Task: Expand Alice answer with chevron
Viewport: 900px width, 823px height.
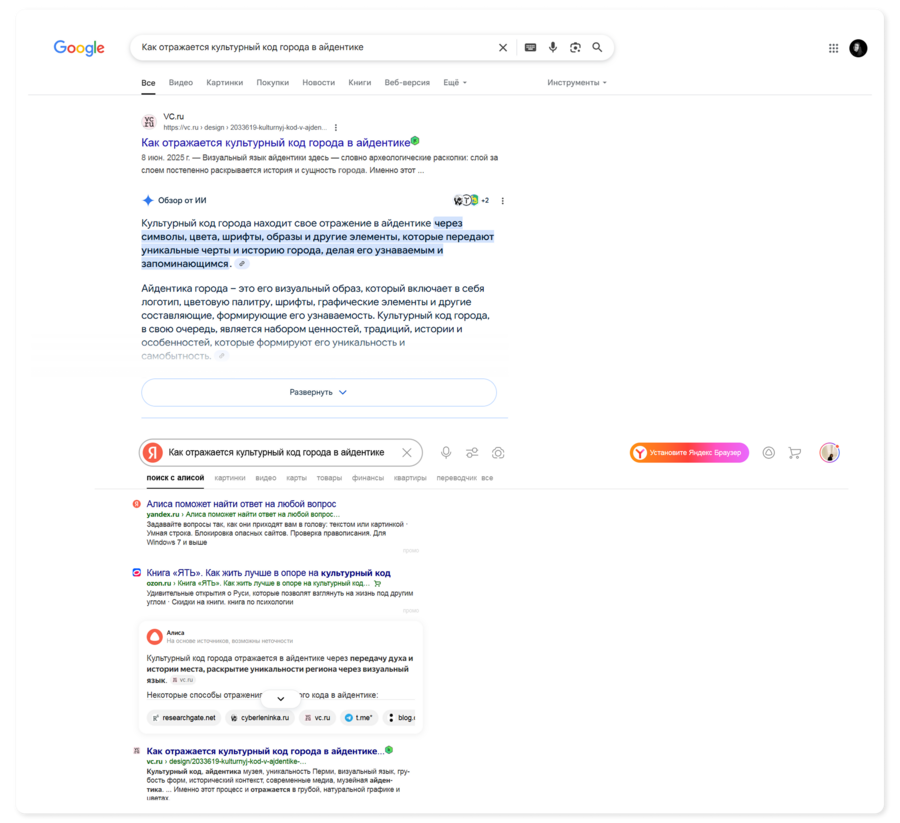Action: coord(281,698)
